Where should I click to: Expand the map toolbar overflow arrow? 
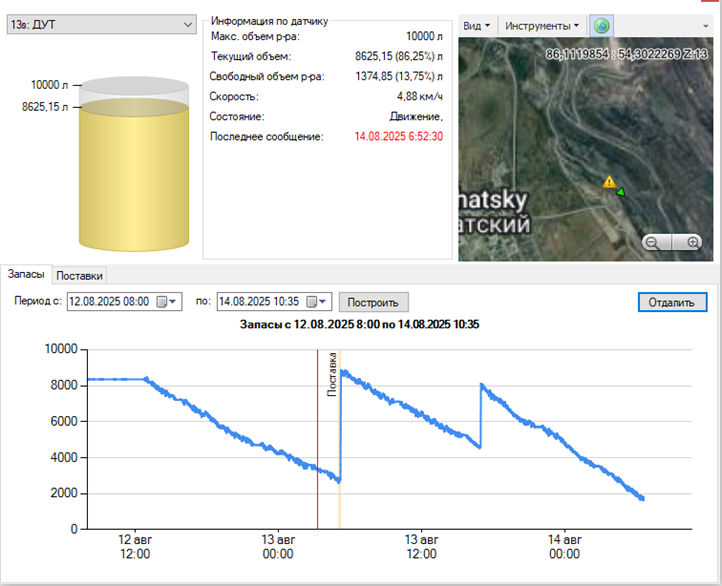[704, 25]
